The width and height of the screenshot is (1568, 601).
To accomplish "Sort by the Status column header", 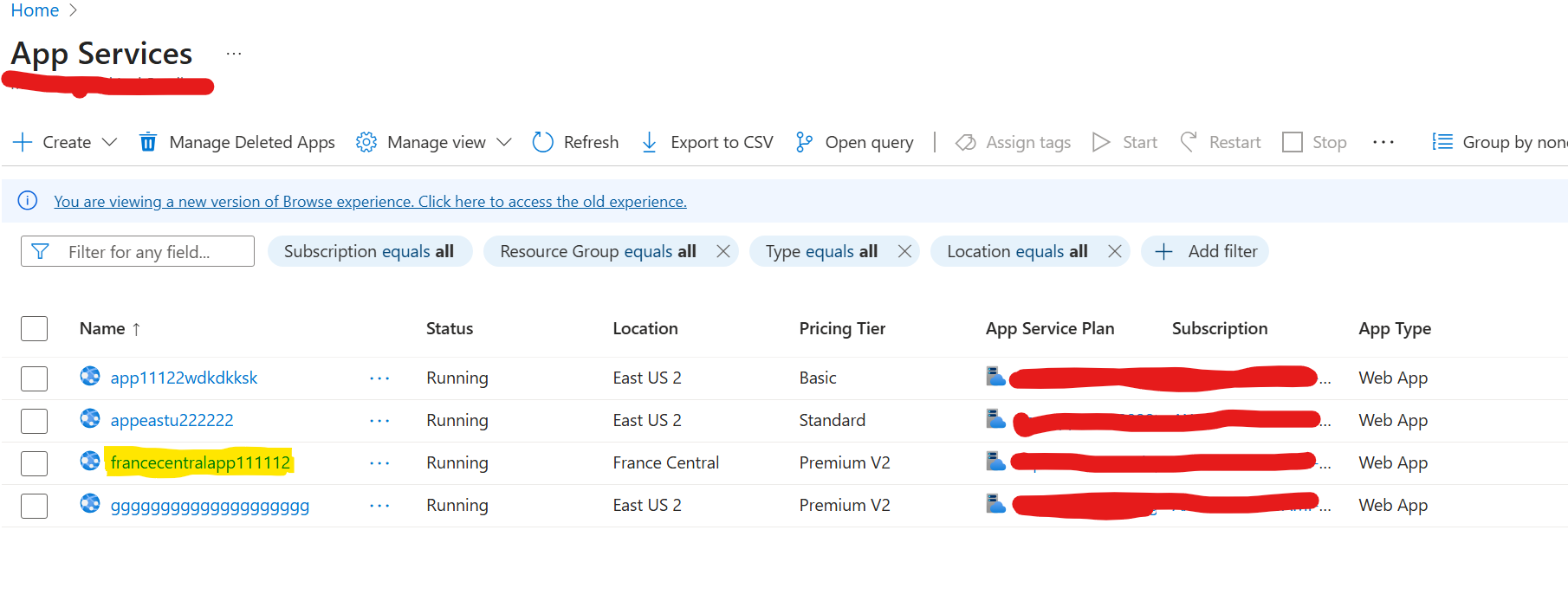I will [450, 329].
